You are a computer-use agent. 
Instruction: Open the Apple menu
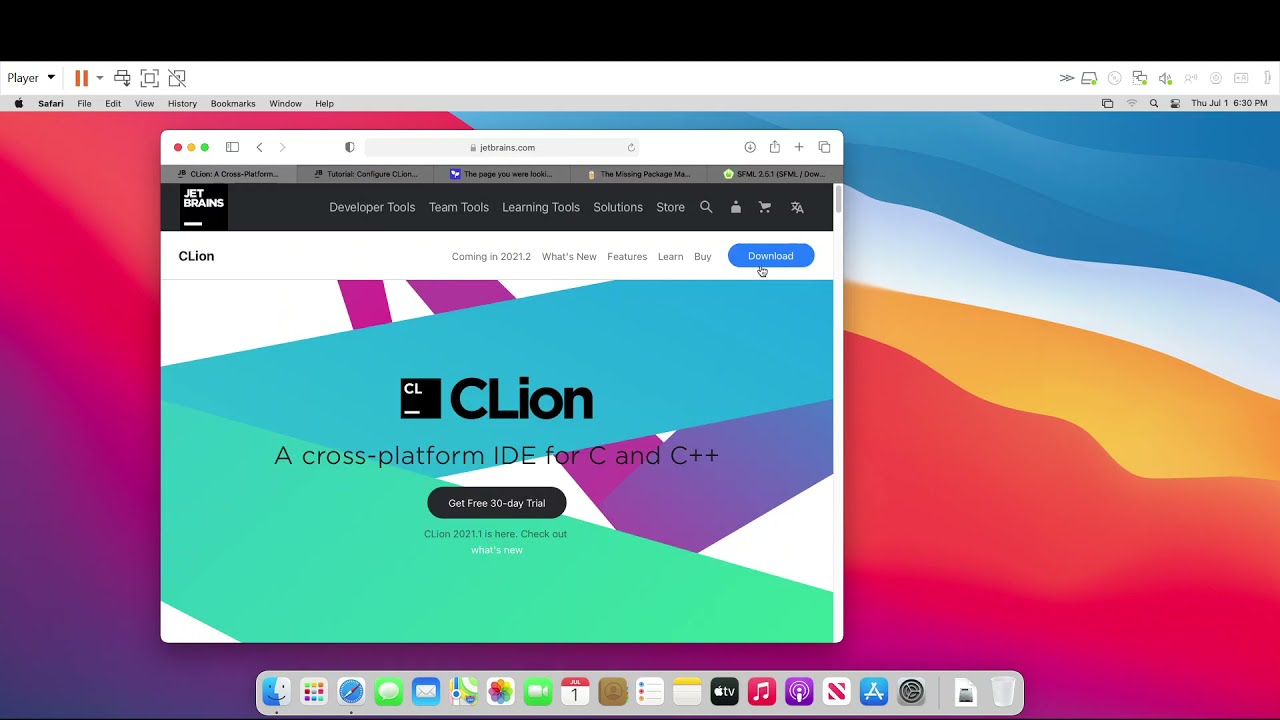tap(18, 103)
